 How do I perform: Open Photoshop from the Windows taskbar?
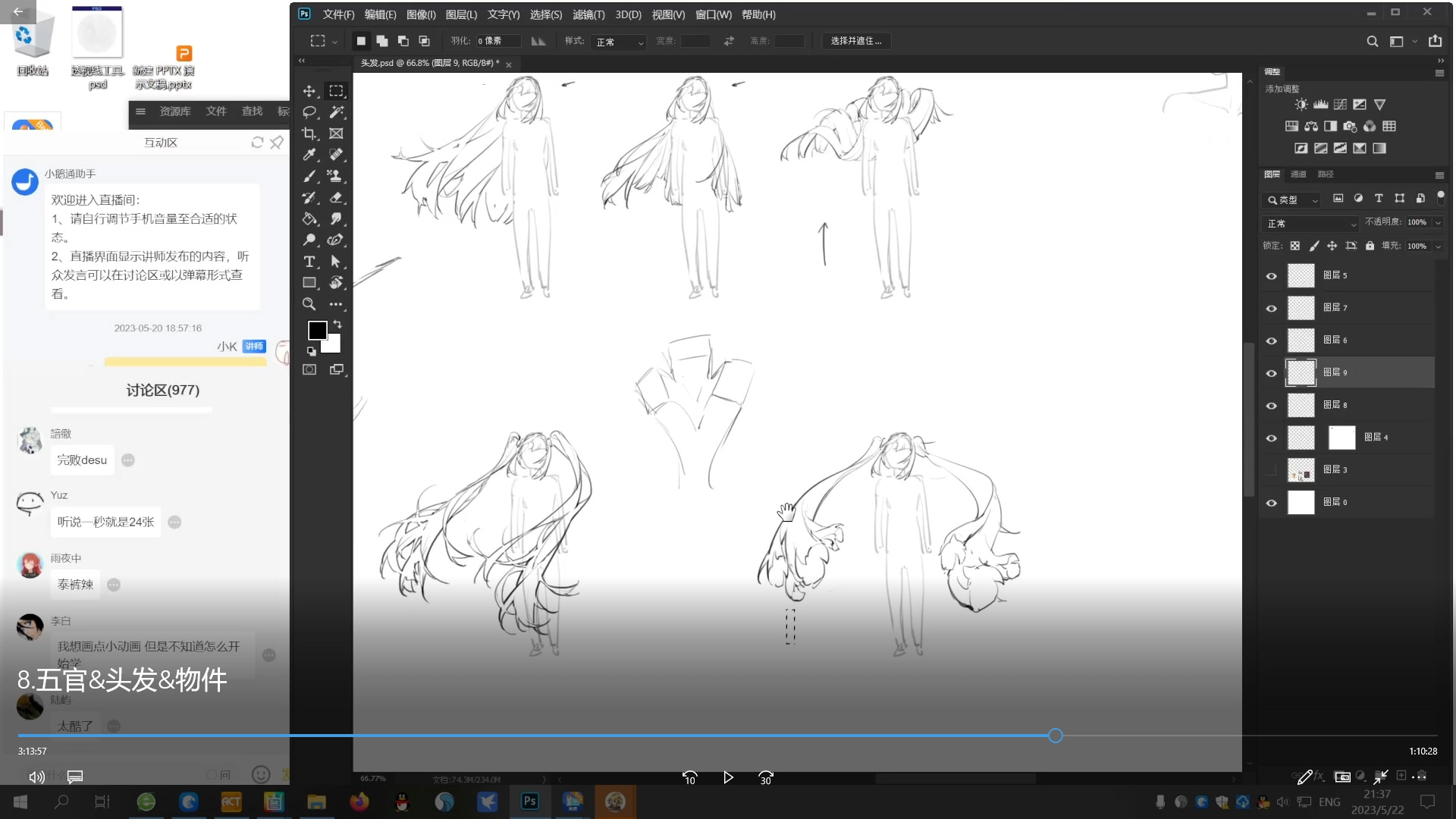click(x=530, y=802)
